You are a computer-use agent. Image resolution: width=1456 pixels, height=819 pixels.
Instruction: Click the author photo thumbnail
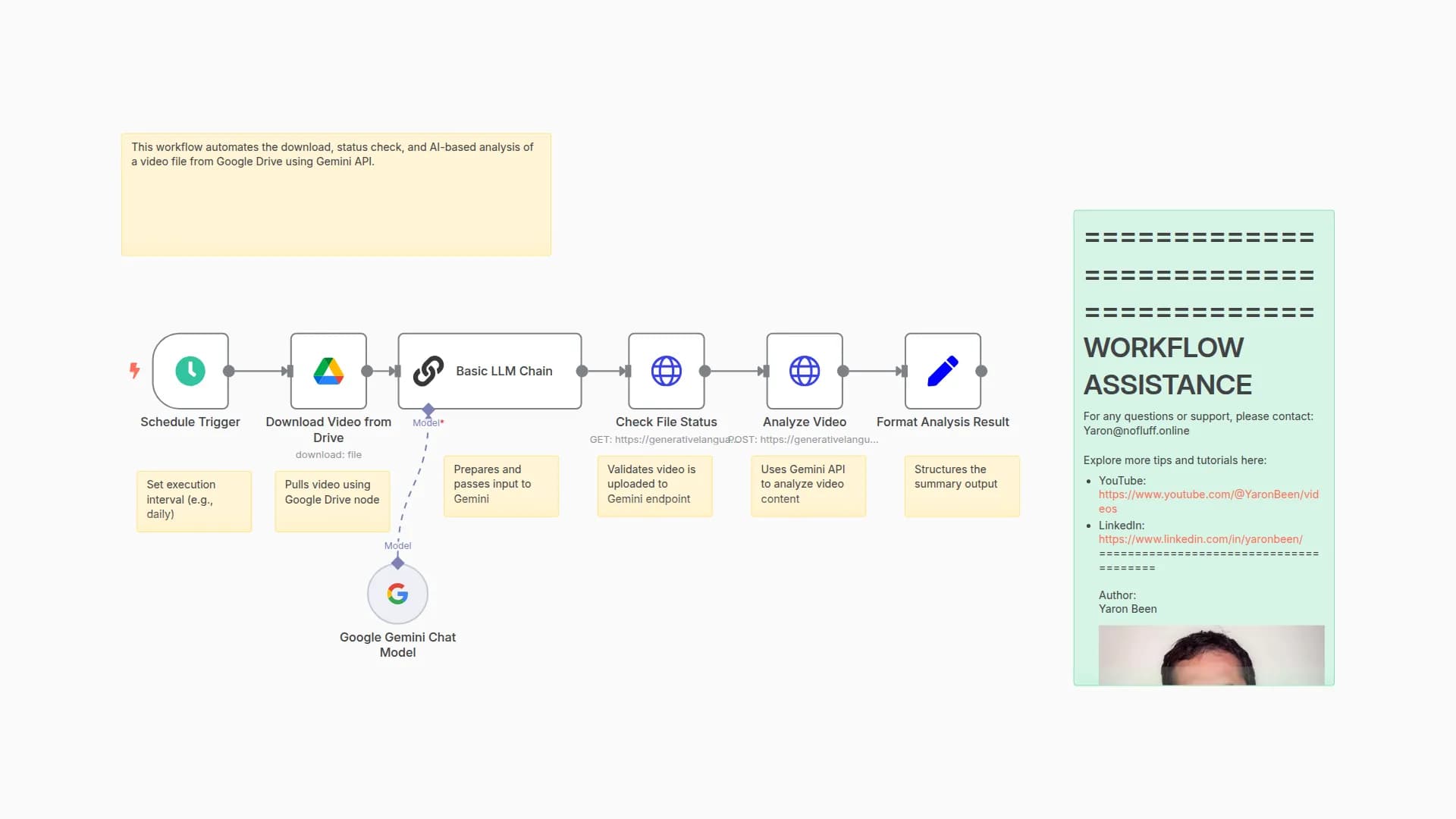coord(1211,655)
